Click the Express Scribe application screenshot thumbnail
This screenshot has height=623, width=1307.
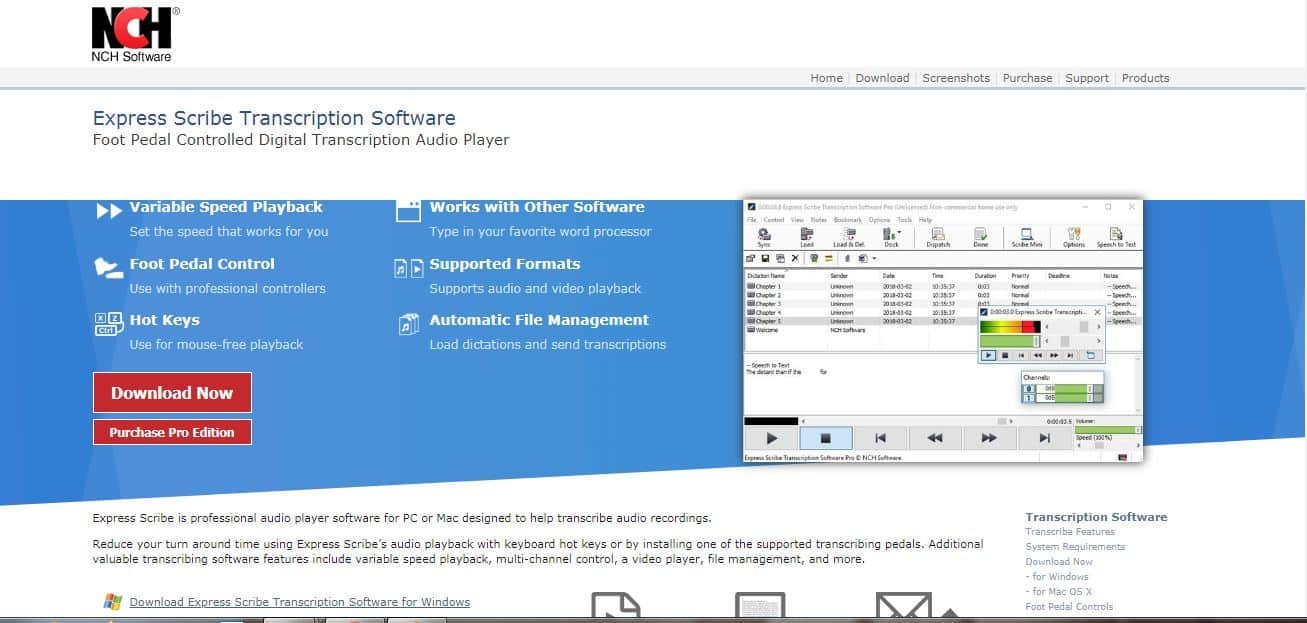coord(942,330)
